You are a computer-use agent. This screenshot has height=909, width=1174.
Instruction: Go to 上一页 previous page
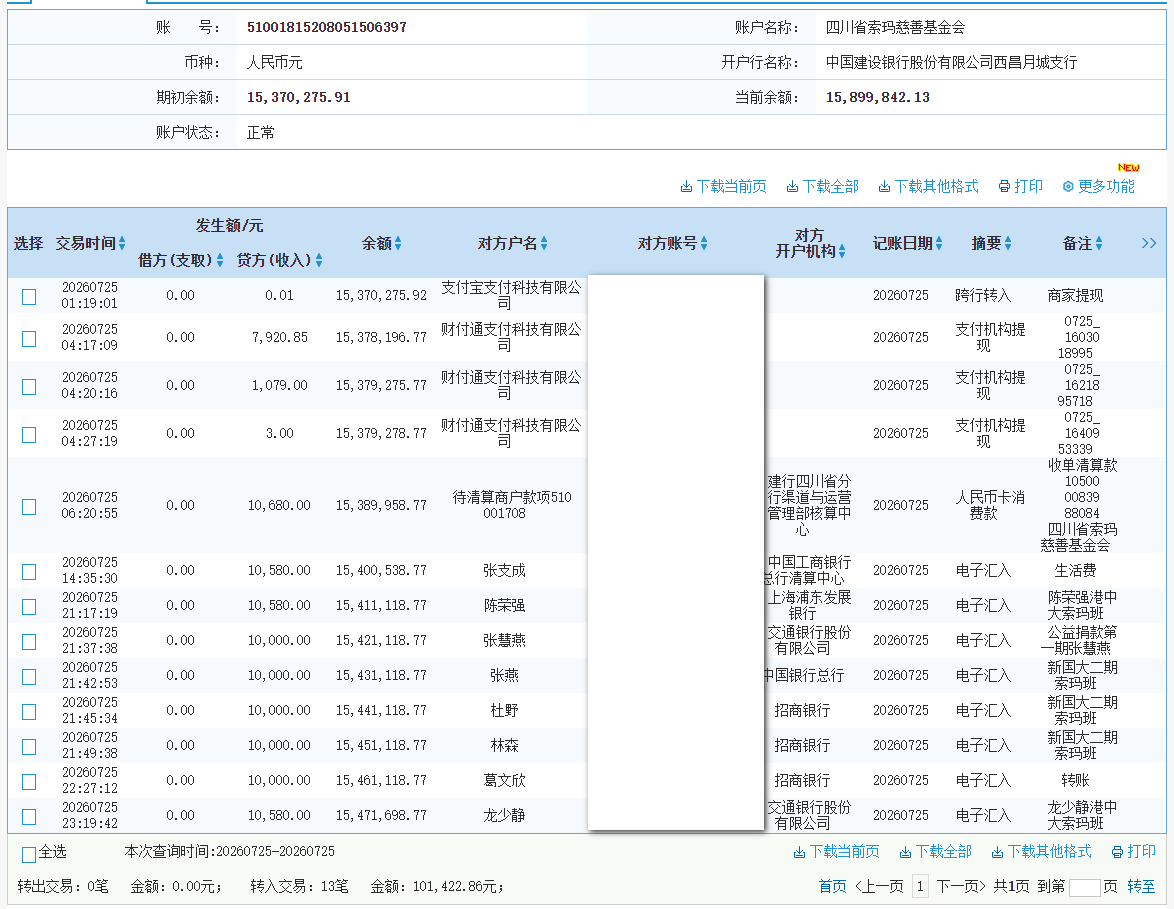pos(879,887)
